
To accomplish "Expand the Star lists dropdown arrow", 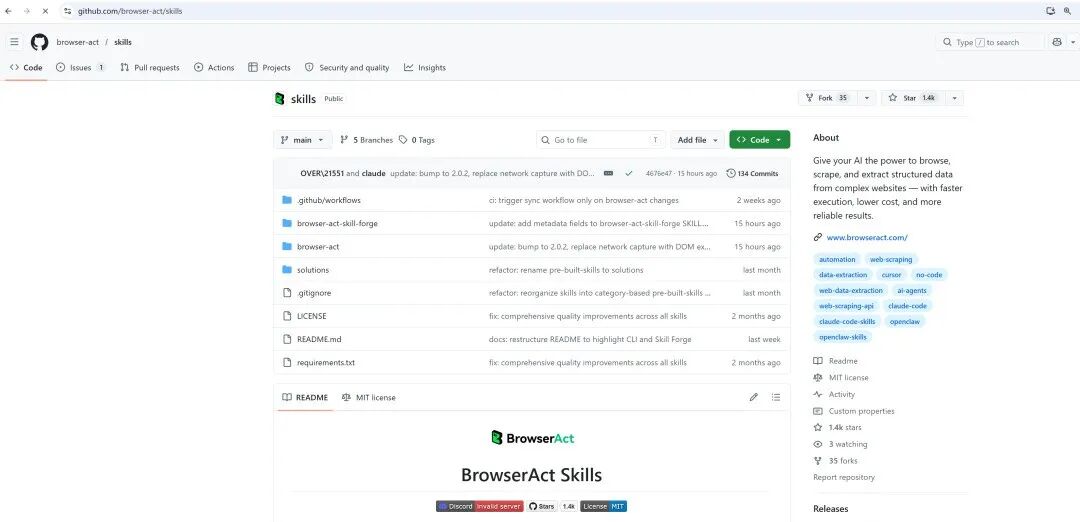I will point(954,98).
